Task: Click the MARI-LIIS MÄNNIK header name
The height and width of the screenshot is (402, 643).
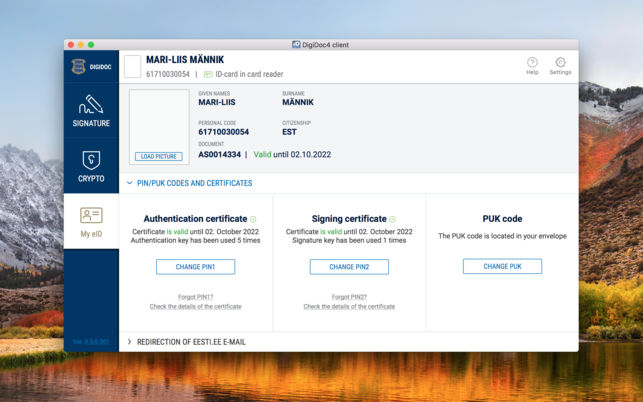Action: [x=185, y=60]
